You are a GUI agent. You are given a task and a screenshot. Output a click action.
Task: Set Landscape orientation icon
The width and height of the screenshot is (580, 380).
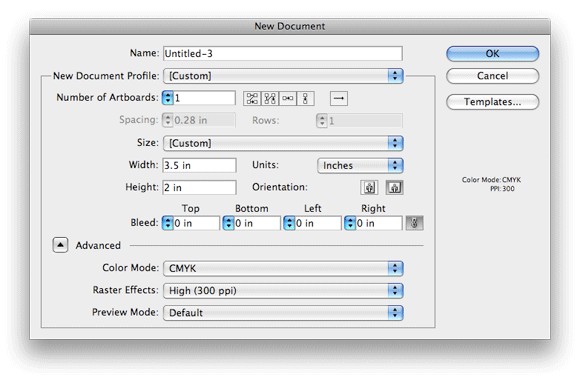(x=395, y=187)
